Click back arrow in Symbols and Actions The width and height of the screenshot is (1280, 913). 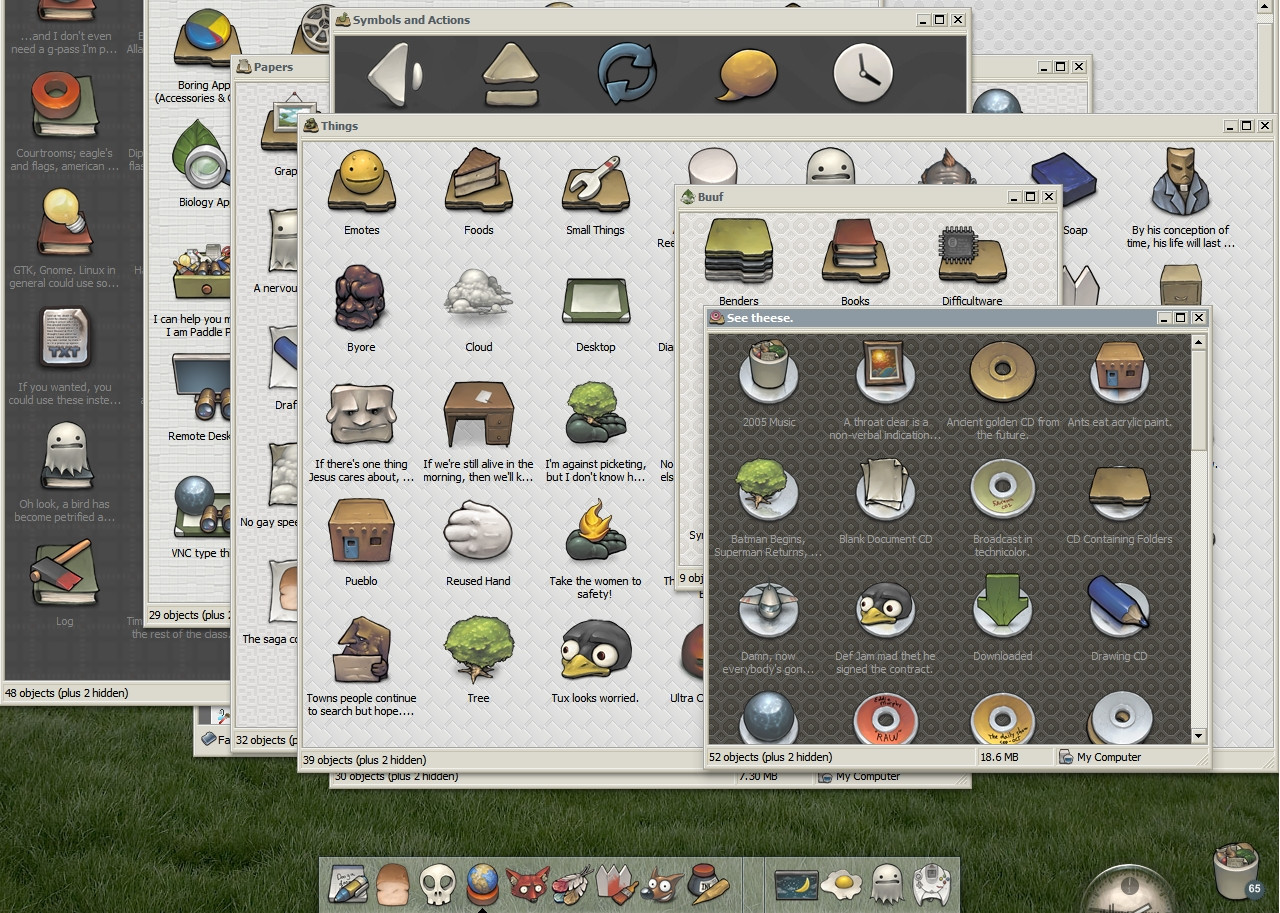pyautogui.click(x=394, y=73)
